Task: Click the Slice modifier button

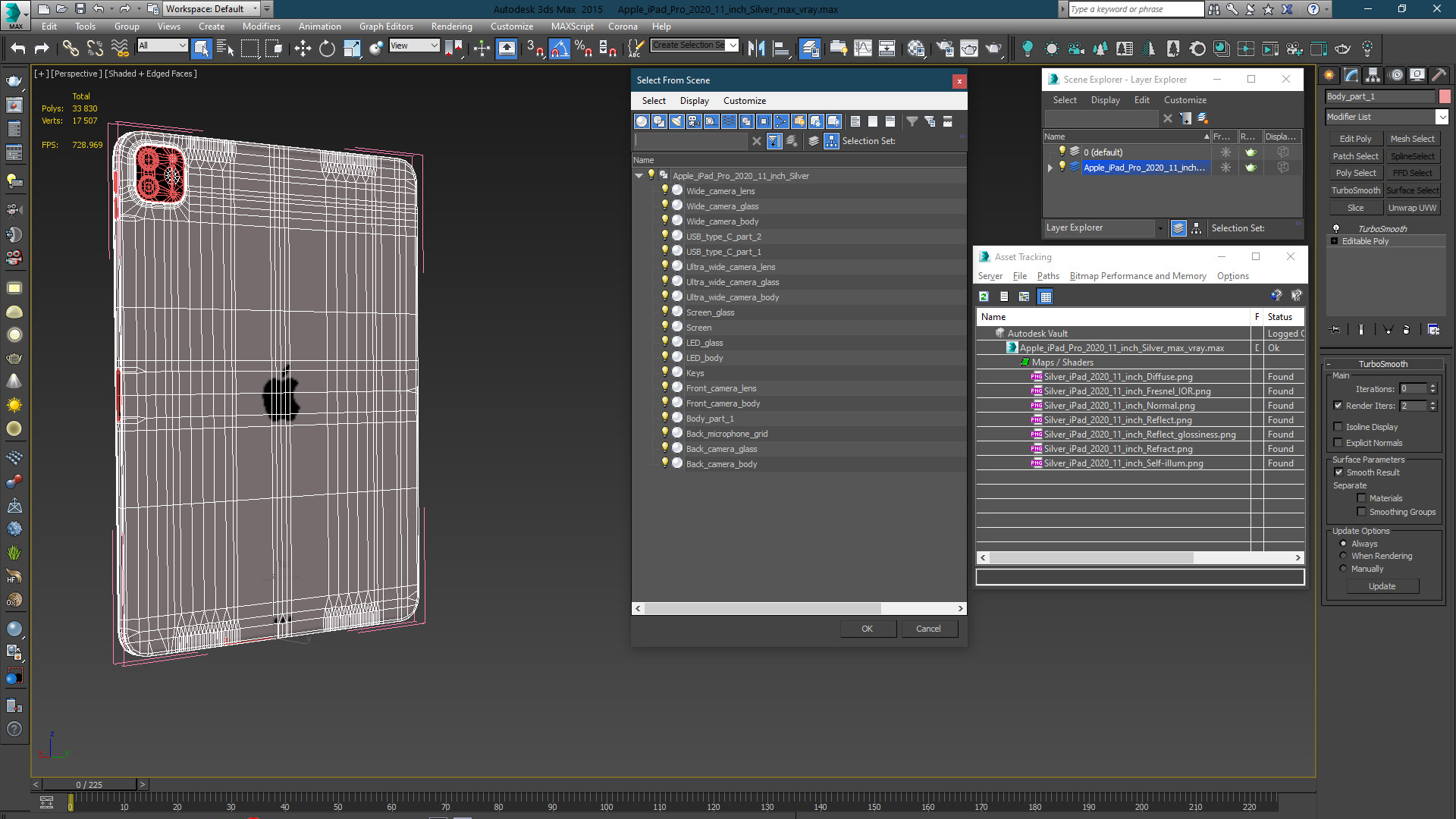Action: pos(1355,208)
